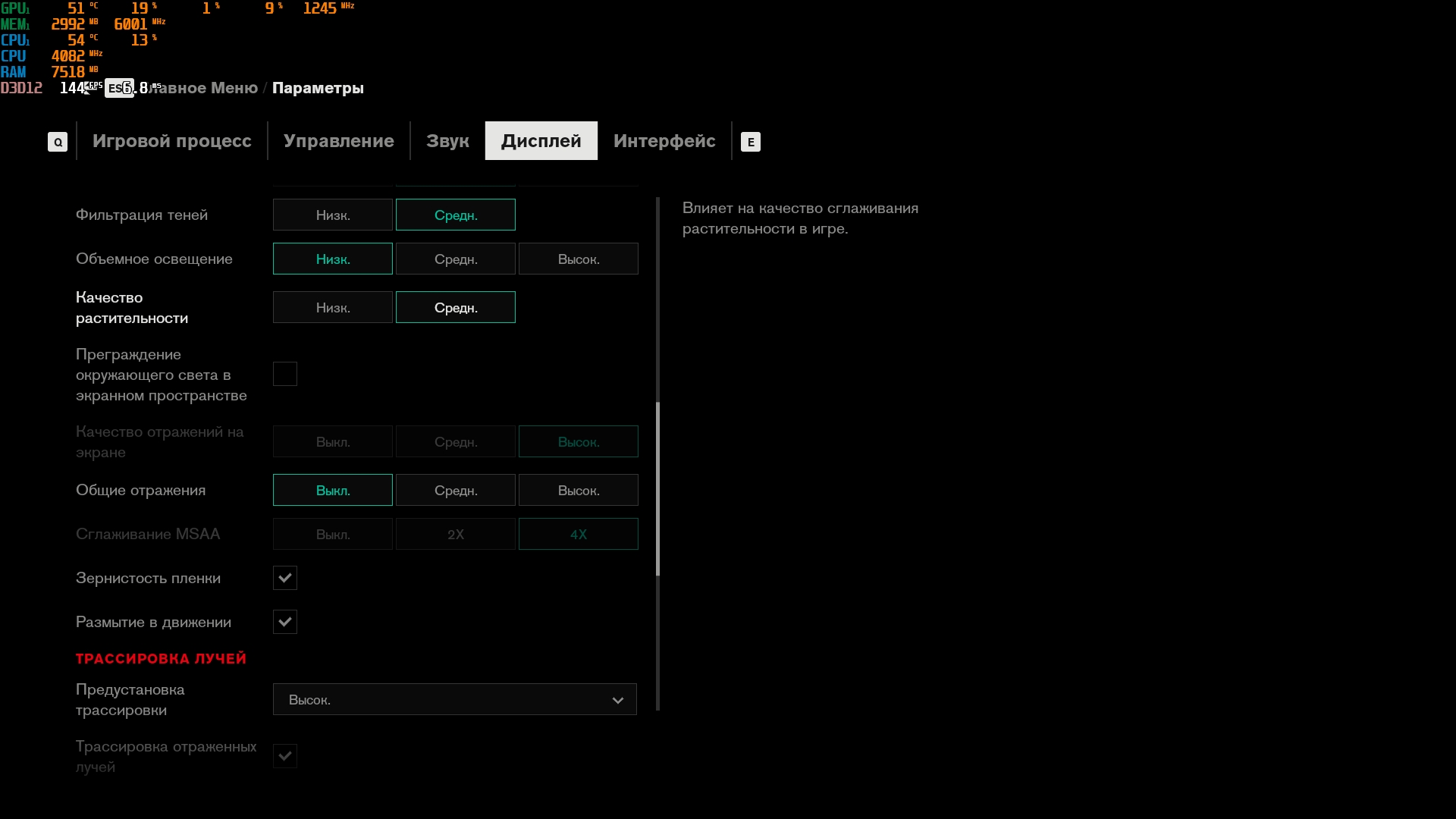Select 2X for Сглаживание MSAA
This screenshot has width=1456, height=819.
pos(456,535)
